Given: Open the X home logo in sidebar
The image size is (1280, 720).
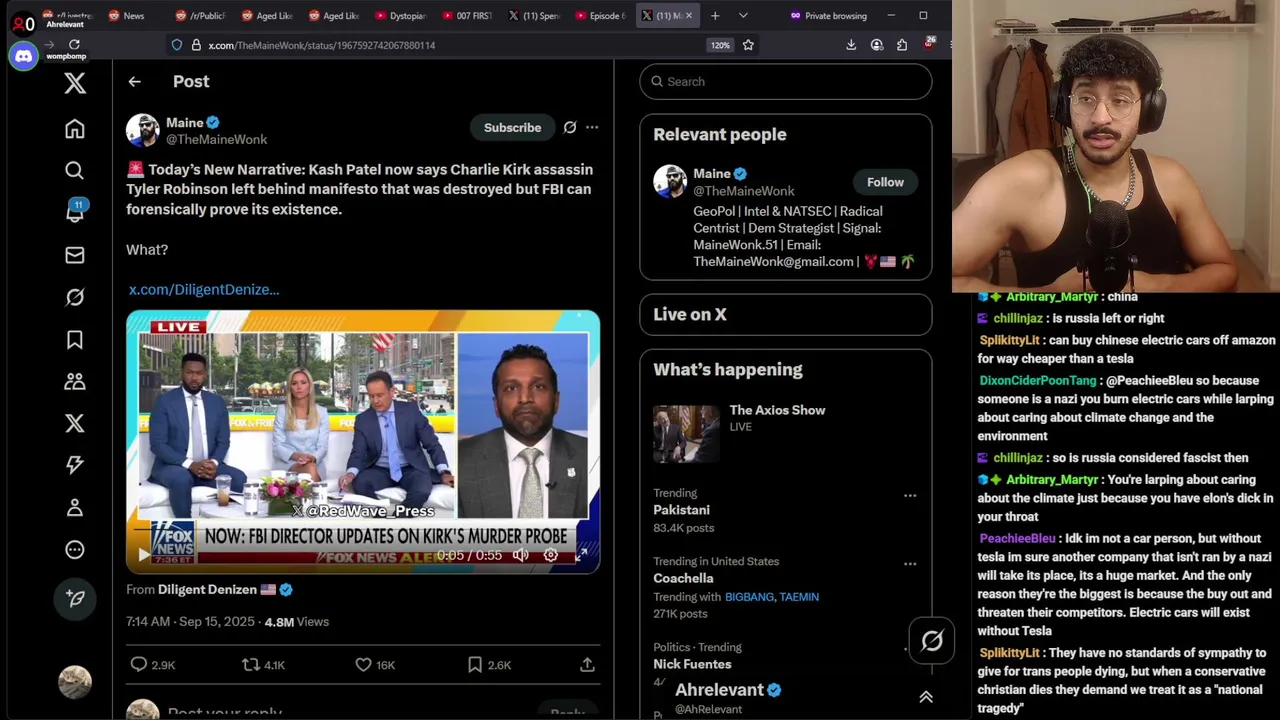Looking at the screenshot, I should pos(75,83).
